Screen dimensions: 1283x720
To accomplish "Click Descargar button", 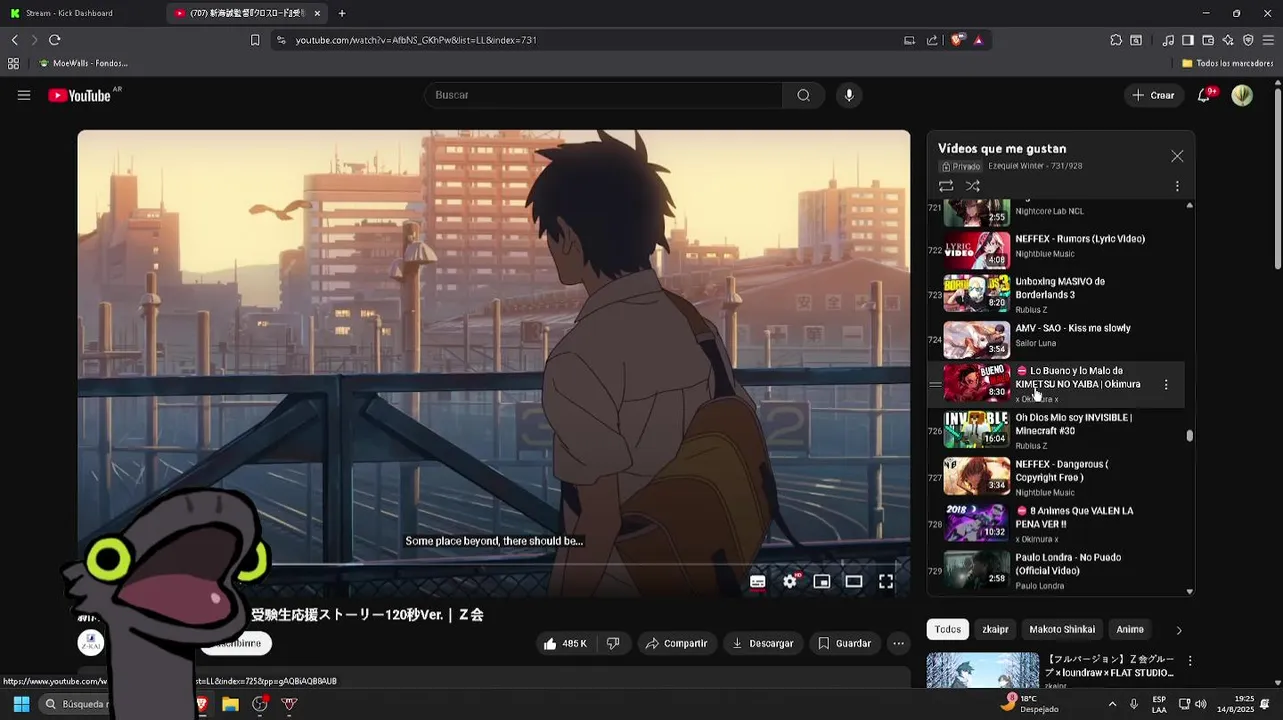I will (x=763, y=643).
